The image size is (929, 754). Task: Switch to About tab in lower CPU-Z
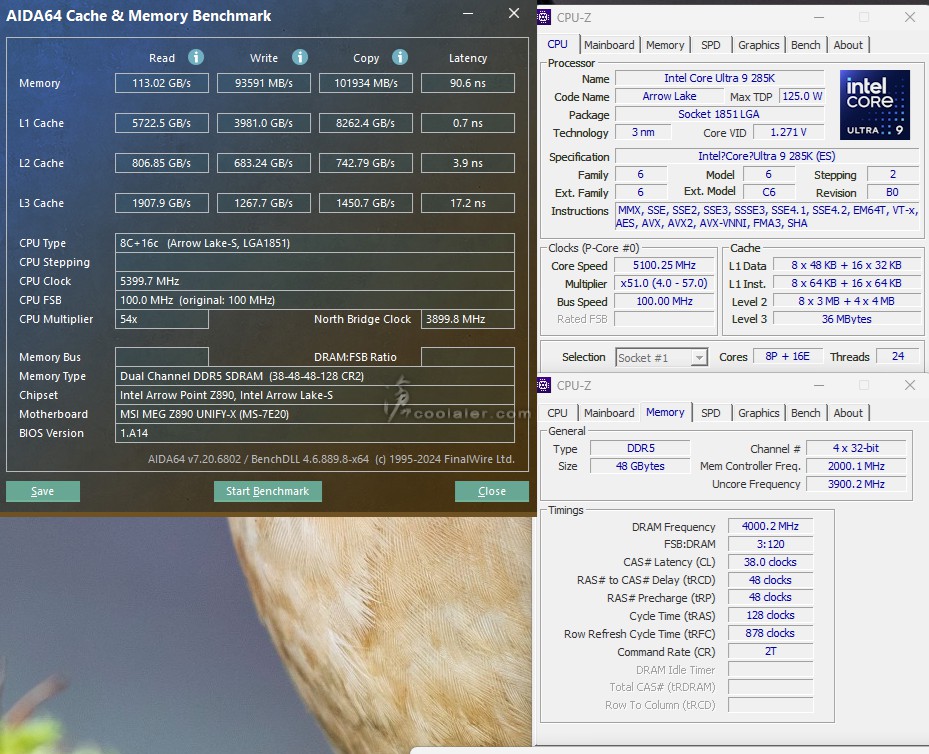click(x=848, y=413)
